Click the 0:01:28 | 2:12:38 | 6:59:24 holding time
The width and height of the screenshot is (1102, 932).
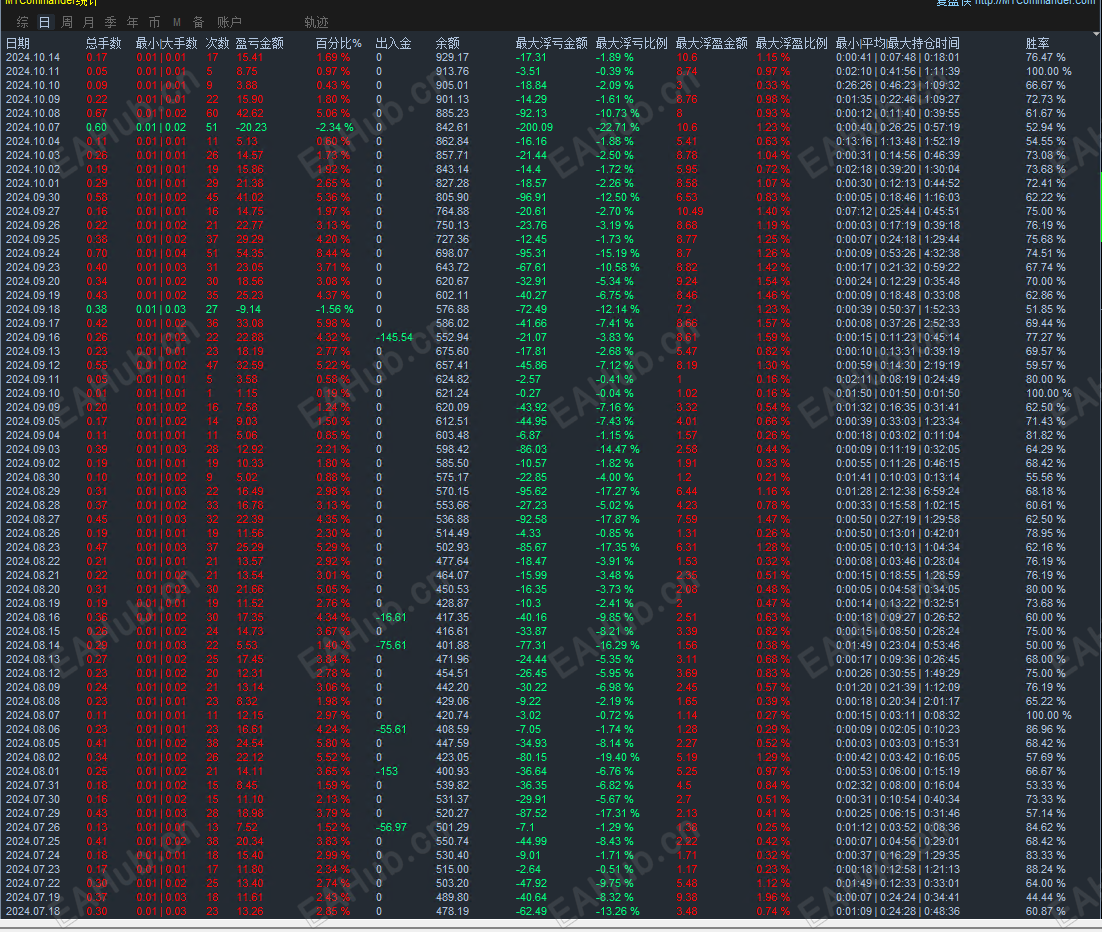pos(897,492)
